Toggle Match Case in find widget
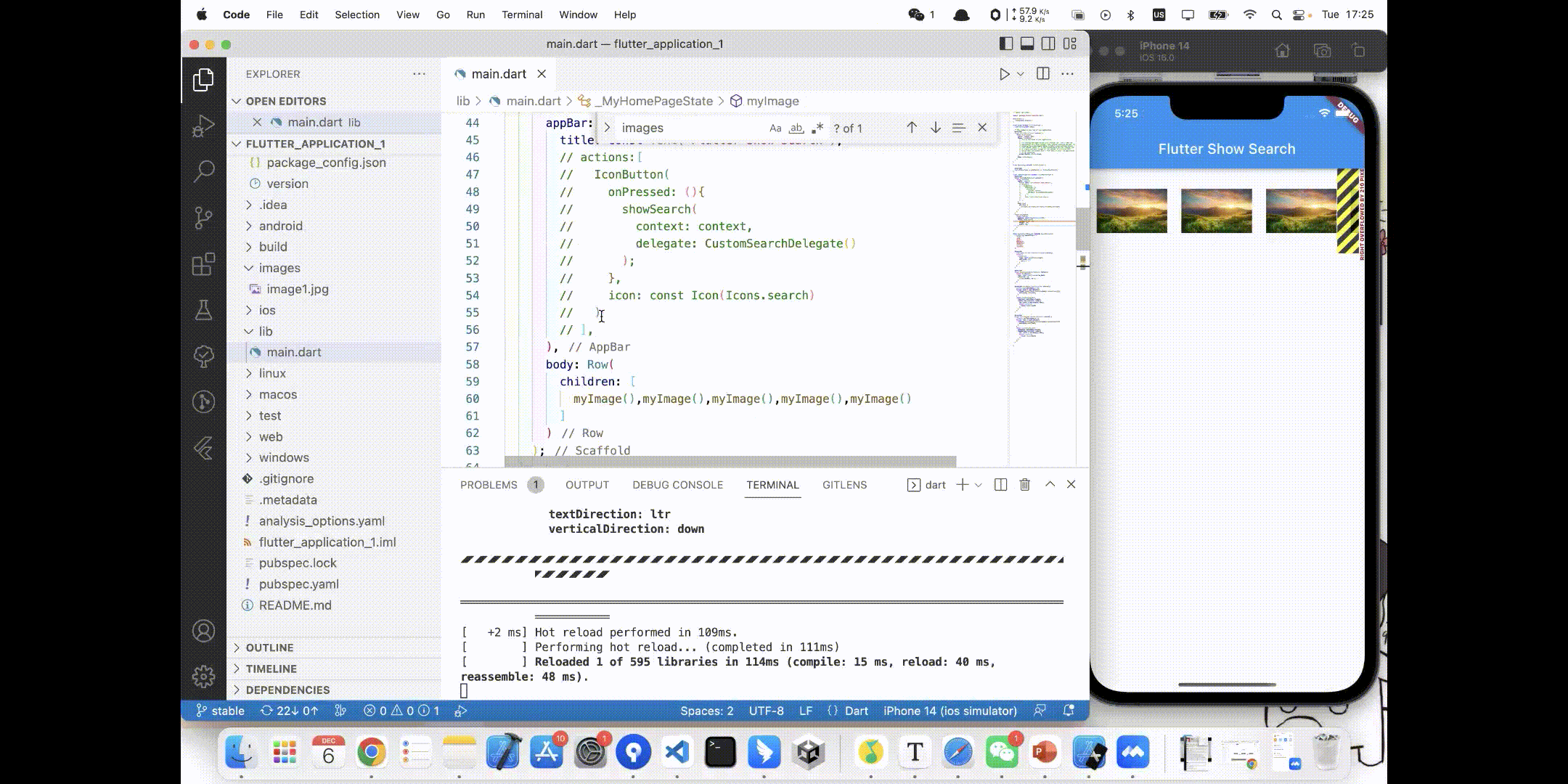The width and height of the screenshot is (1568, 784). (775, 128)
